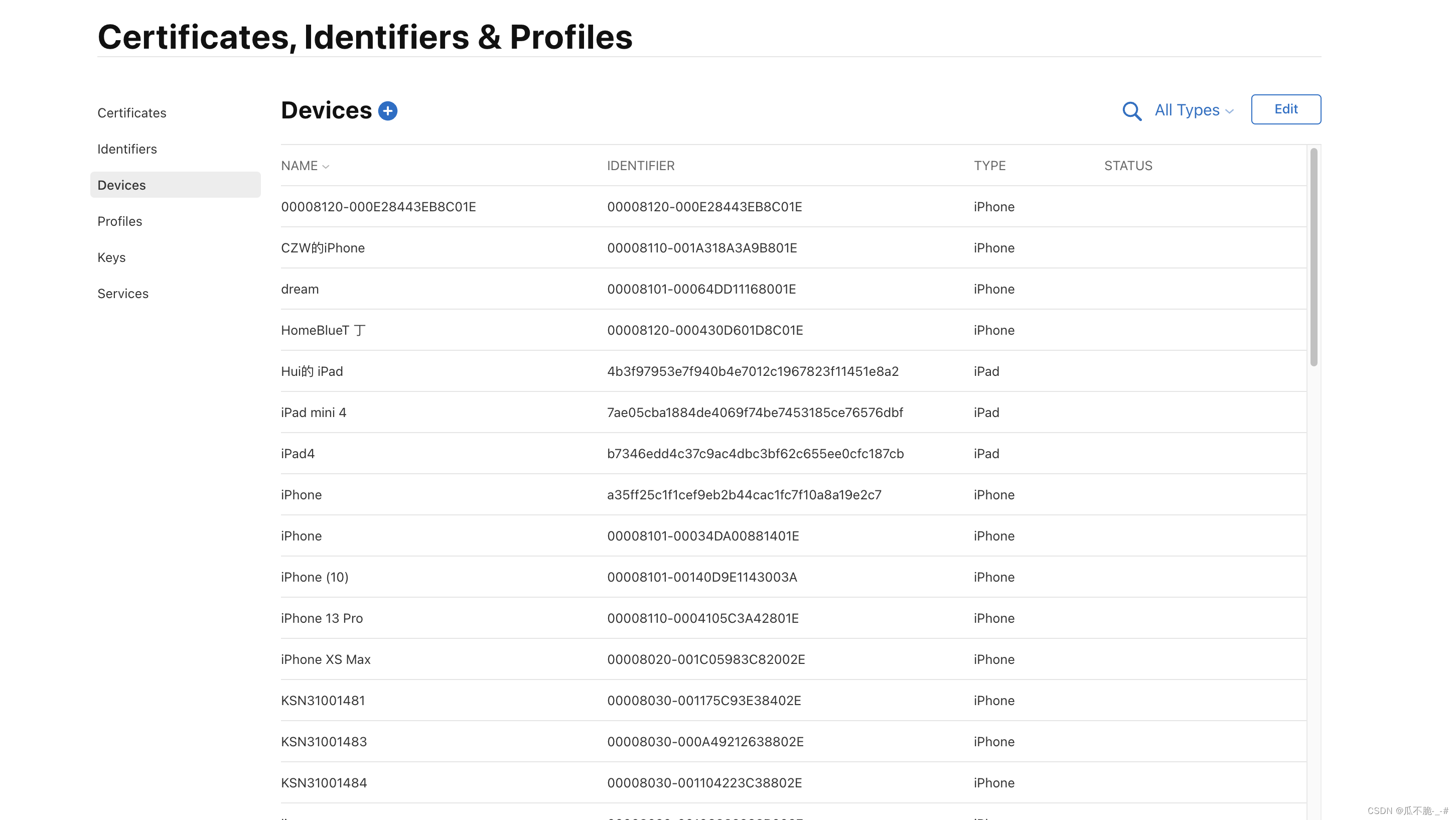1456x820 pixels.
Task: Select the iPhone XS Max device
Action: [326, 659]
